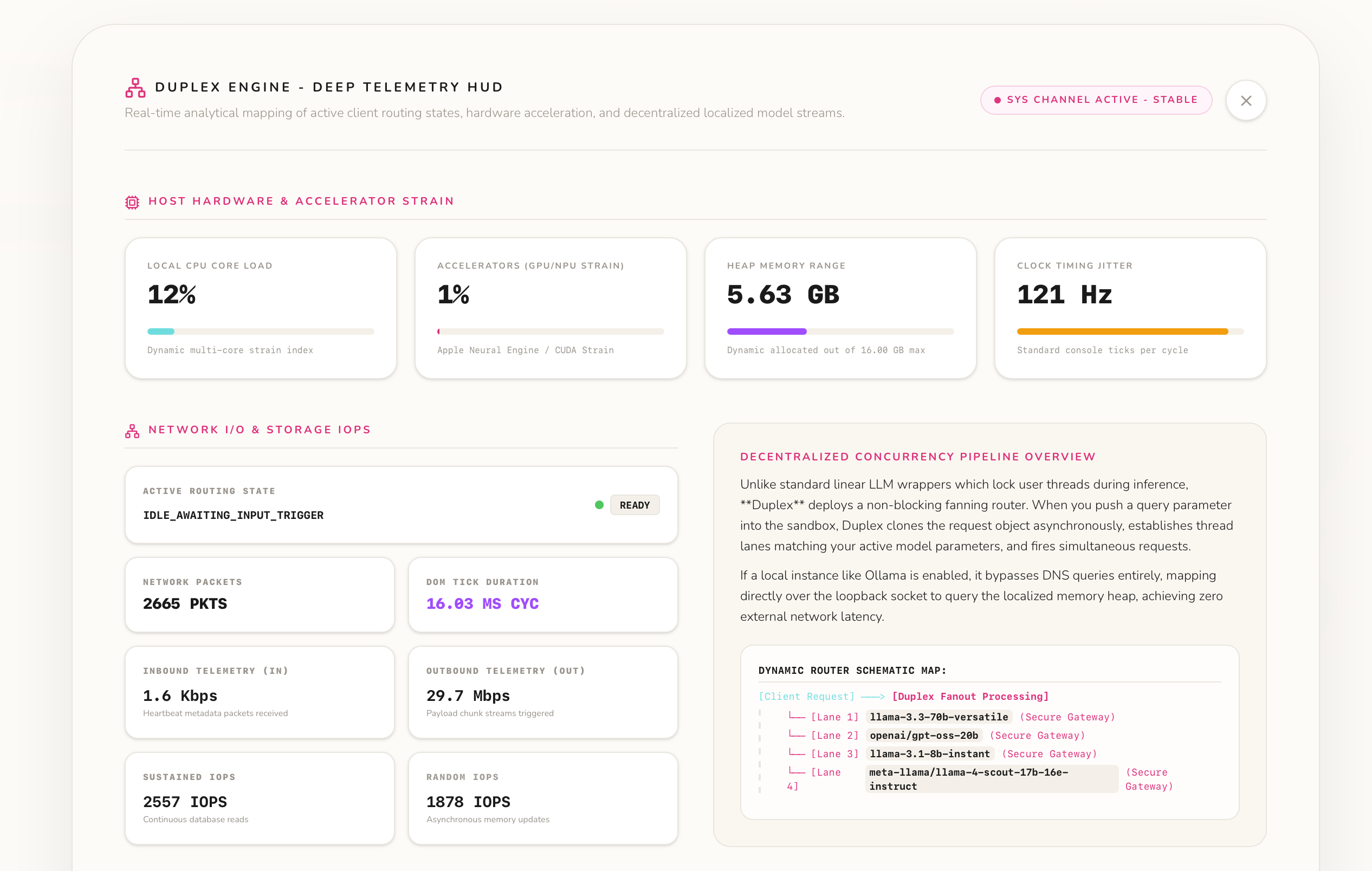Image resolution: width=1372 pixels, height=871 pixels.
Task: Click the meta-llama/llama-4-scout-17b-16e-instruct tag
Action: 992,779
